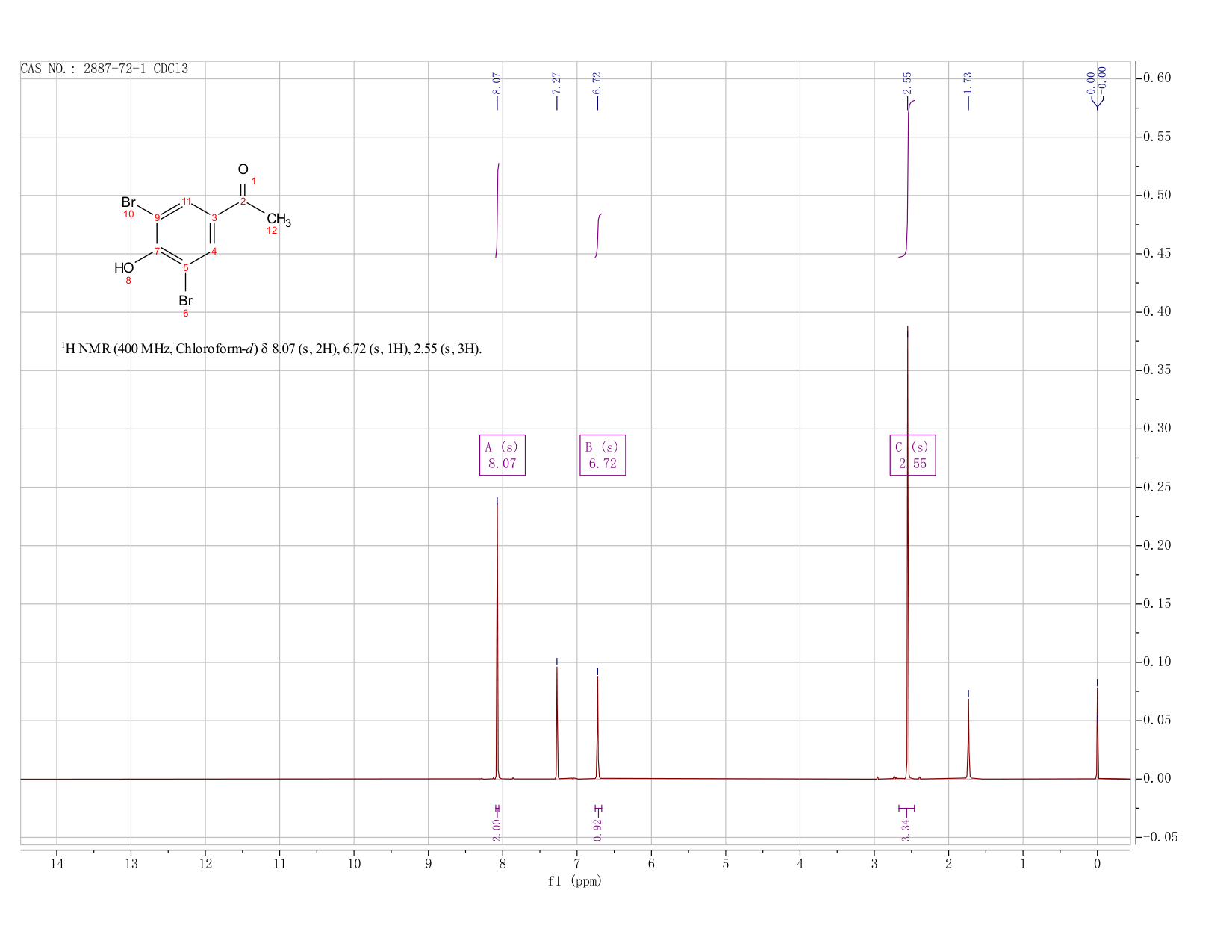Click the water peak at 1.73 ppm
1232x952 pixels.
click(968, 739)
